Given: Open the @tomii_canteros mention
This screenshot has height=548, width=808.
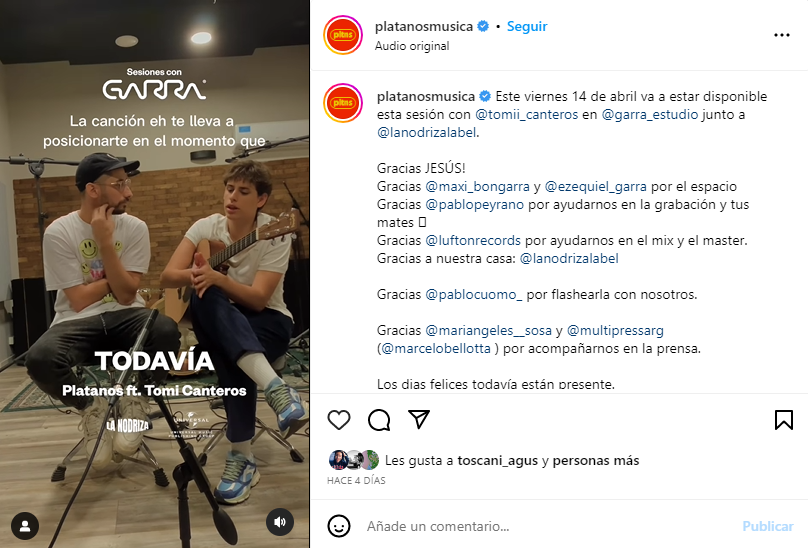Looking at the screenshot, I should pos(526,114).
